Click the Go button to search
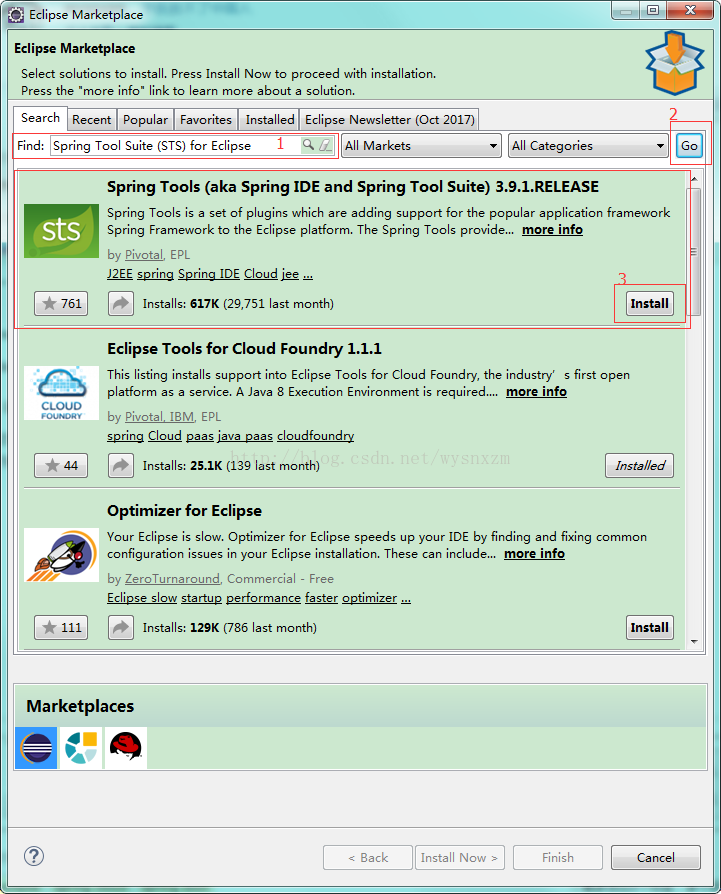 pyautogui.click(x=689, y=145)
